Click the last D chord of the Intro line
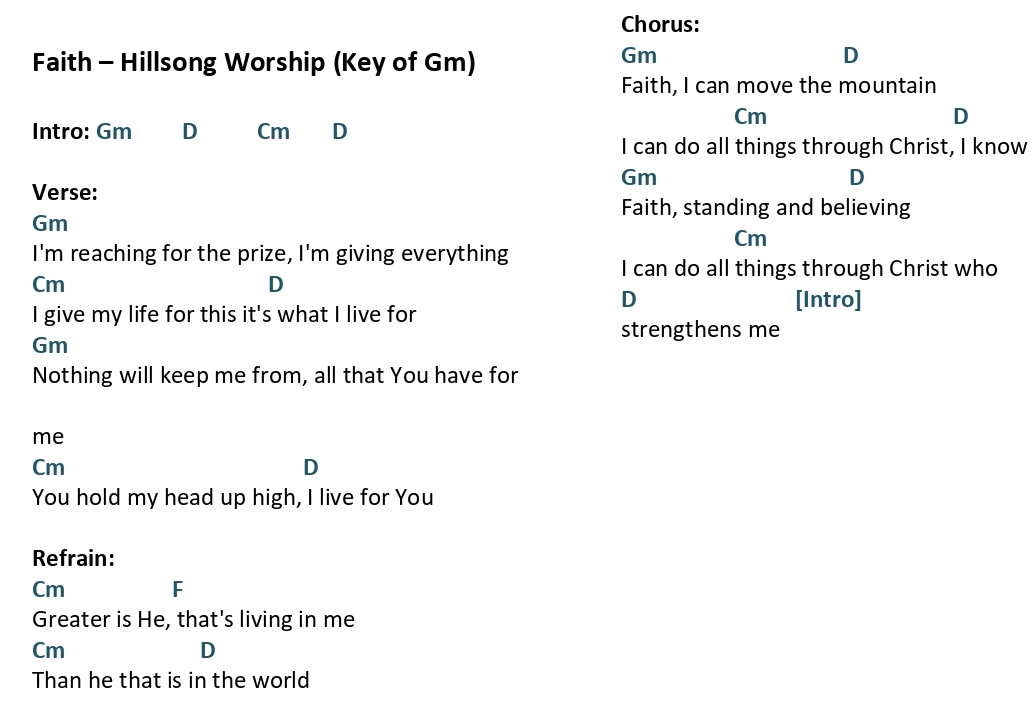 coord(340,131)
